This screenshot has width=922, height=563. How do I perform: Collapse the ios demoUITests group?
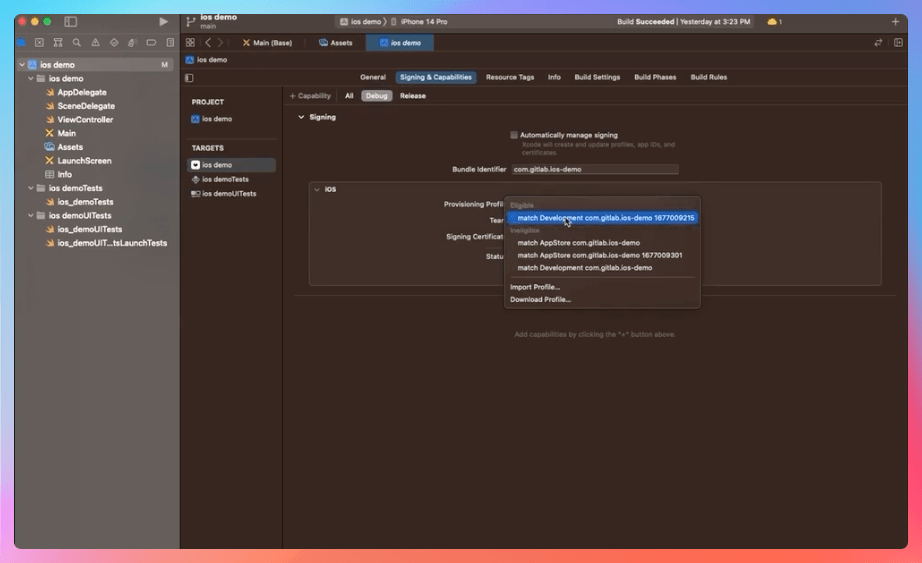(x=31, y=215)
